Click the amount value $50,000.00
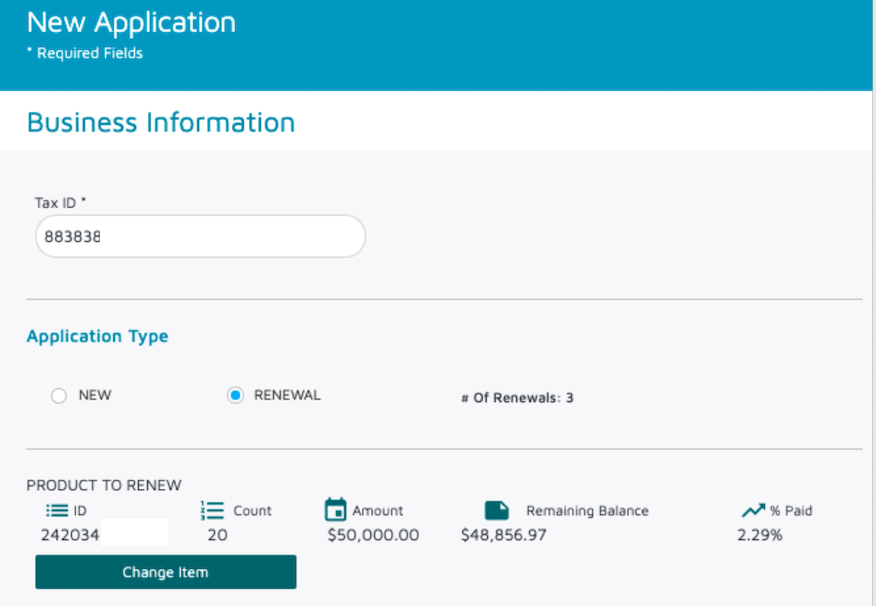 373,535
